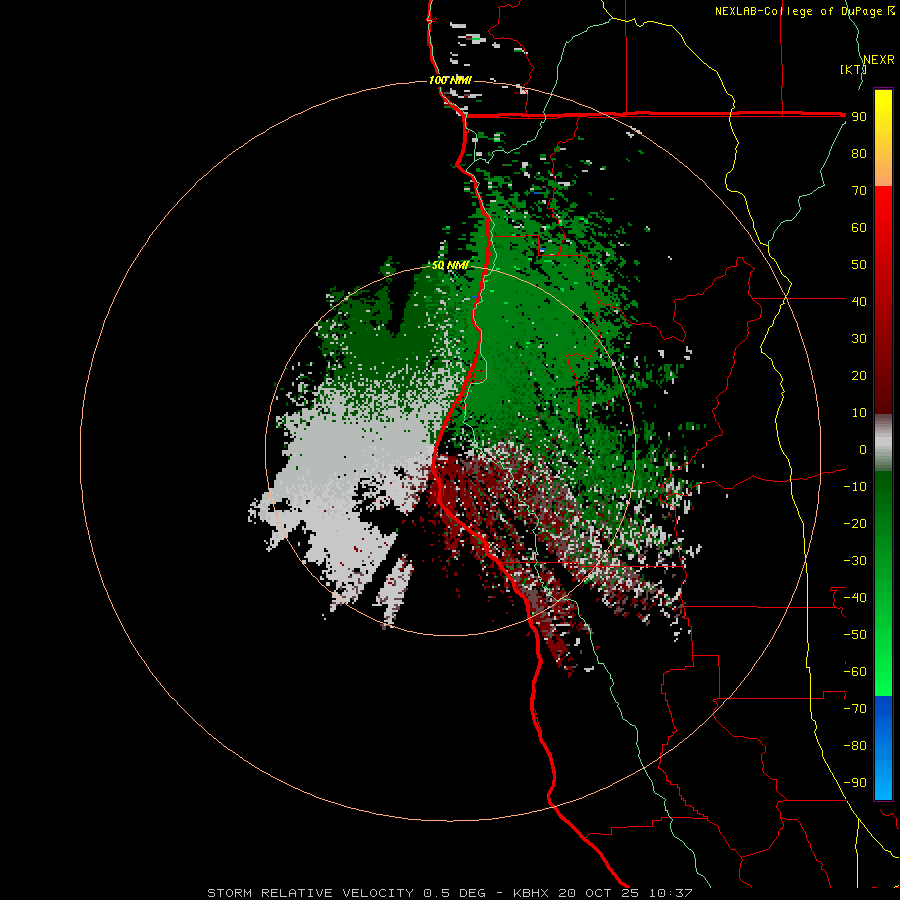This screenshot has height=900, width=900.
Task: Select the -60 value on the velocity scale
Action: click(x=855, y=672)
